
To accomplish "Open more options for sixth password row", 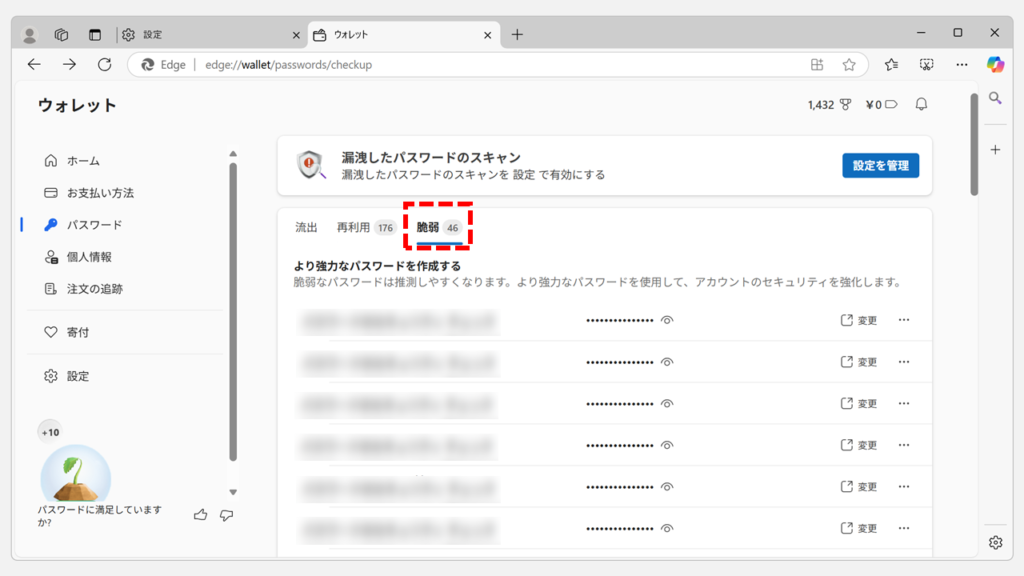I will 904,528.
